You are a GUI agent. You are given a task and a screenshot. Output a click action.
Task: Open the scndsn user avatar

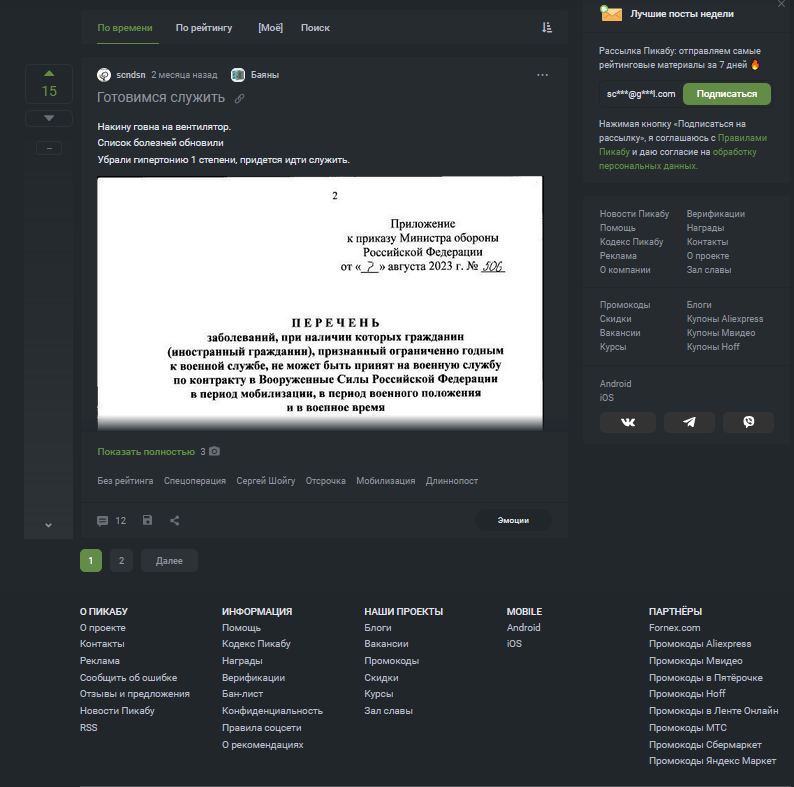(104, 75)
